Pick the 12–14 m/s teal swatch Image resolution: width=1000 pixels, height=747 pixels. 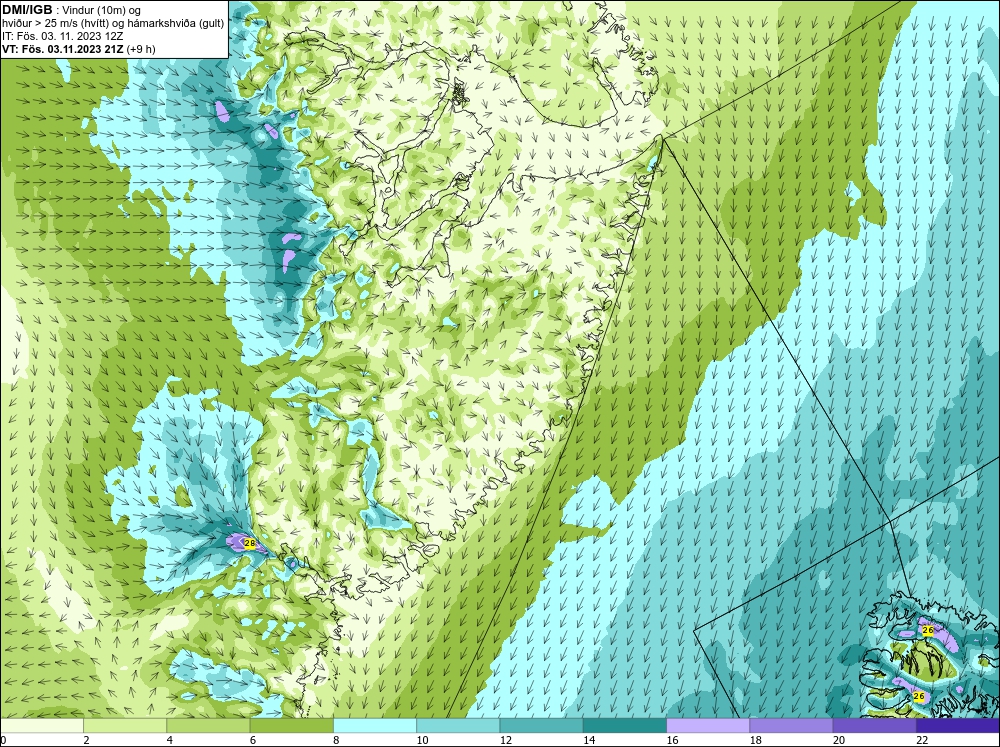click(541, 725)
